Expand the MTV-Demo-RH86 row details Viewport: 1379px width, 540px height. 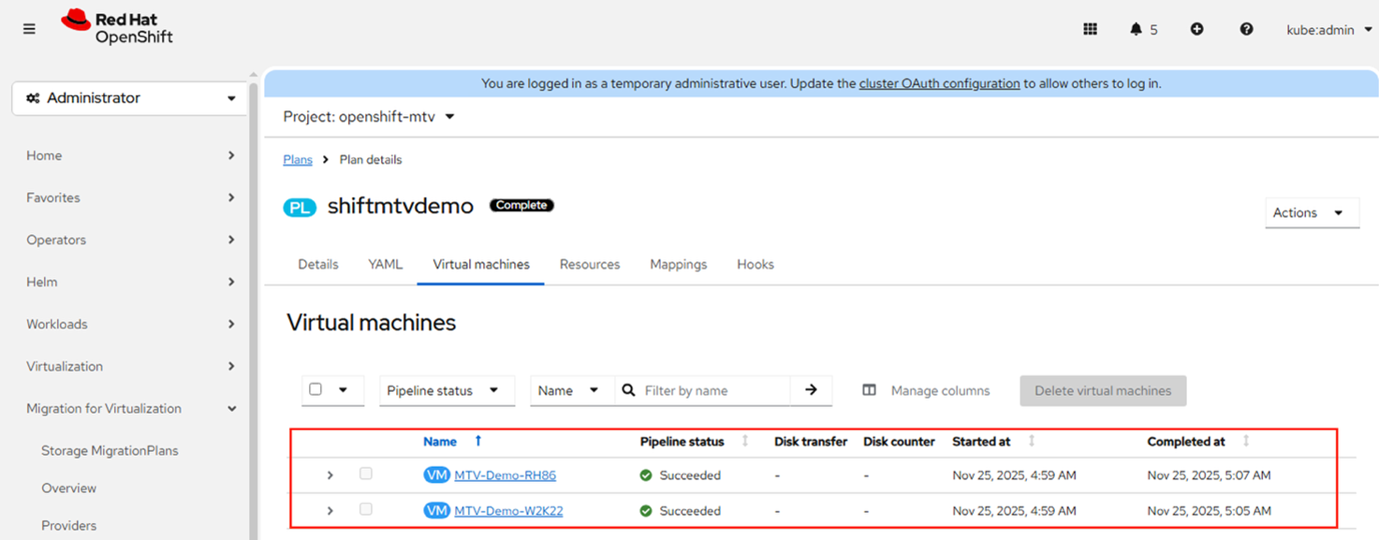[x=330, y=475]
